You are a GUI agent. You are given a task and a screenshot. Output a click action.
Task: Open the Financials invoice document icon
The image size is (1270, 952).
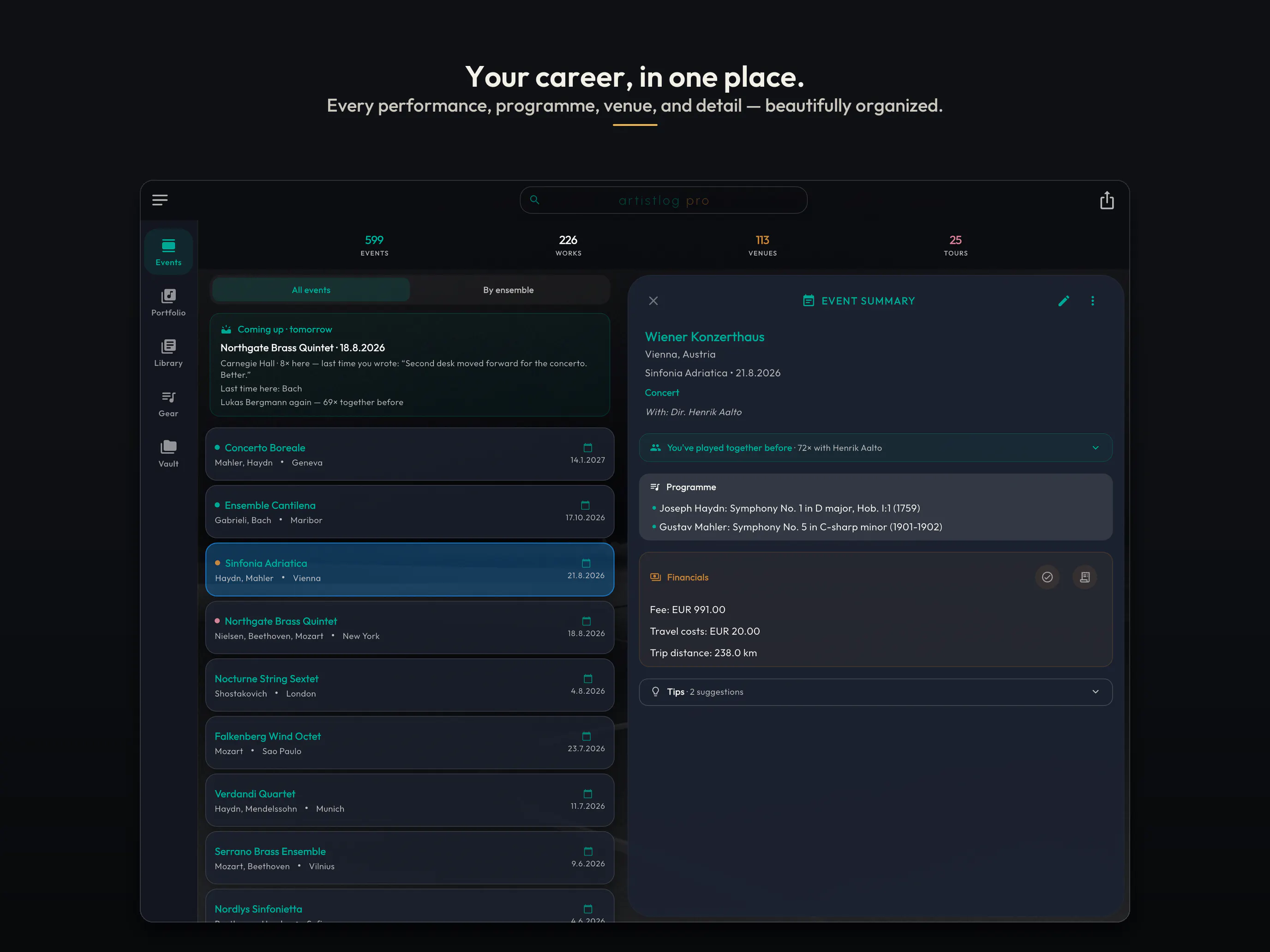1084,577
